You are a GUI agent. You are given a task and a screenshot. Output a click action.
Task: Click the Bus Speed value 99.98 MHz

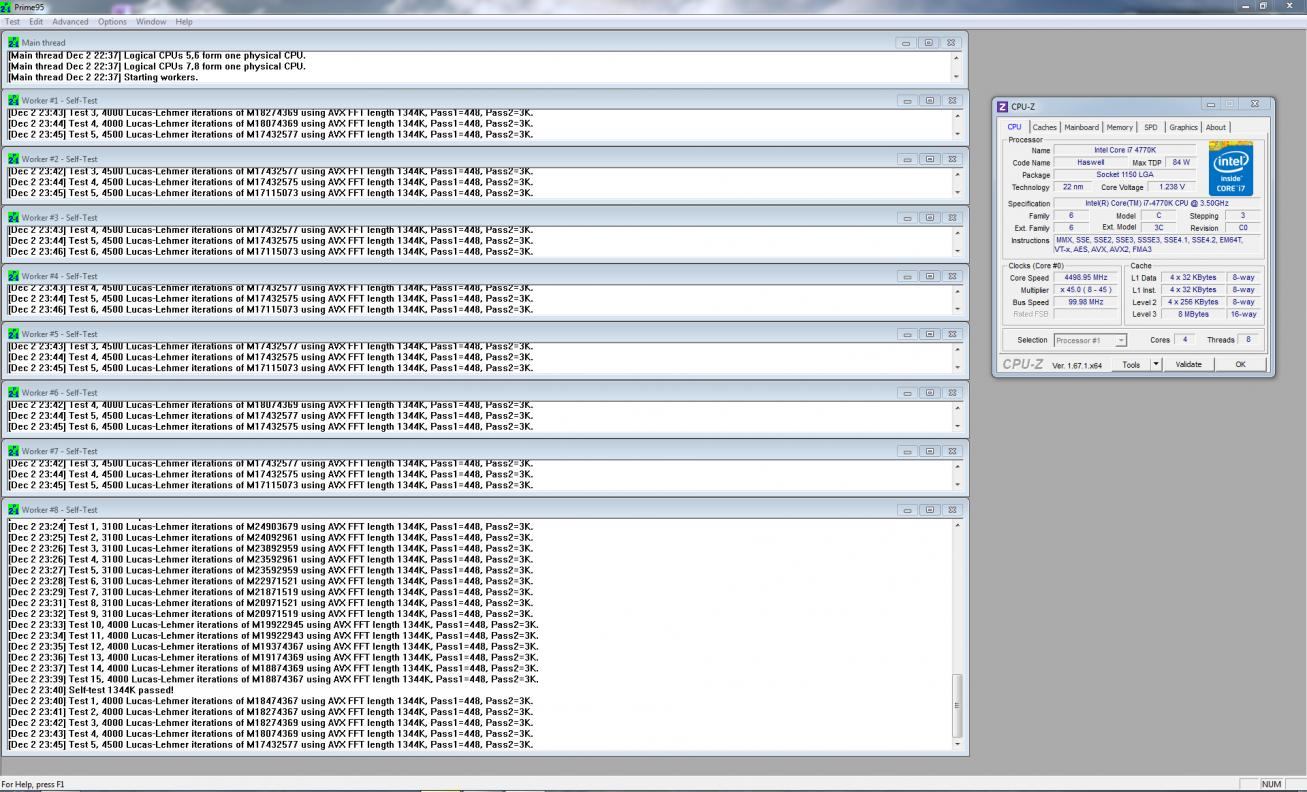(x=1086, y=302)
